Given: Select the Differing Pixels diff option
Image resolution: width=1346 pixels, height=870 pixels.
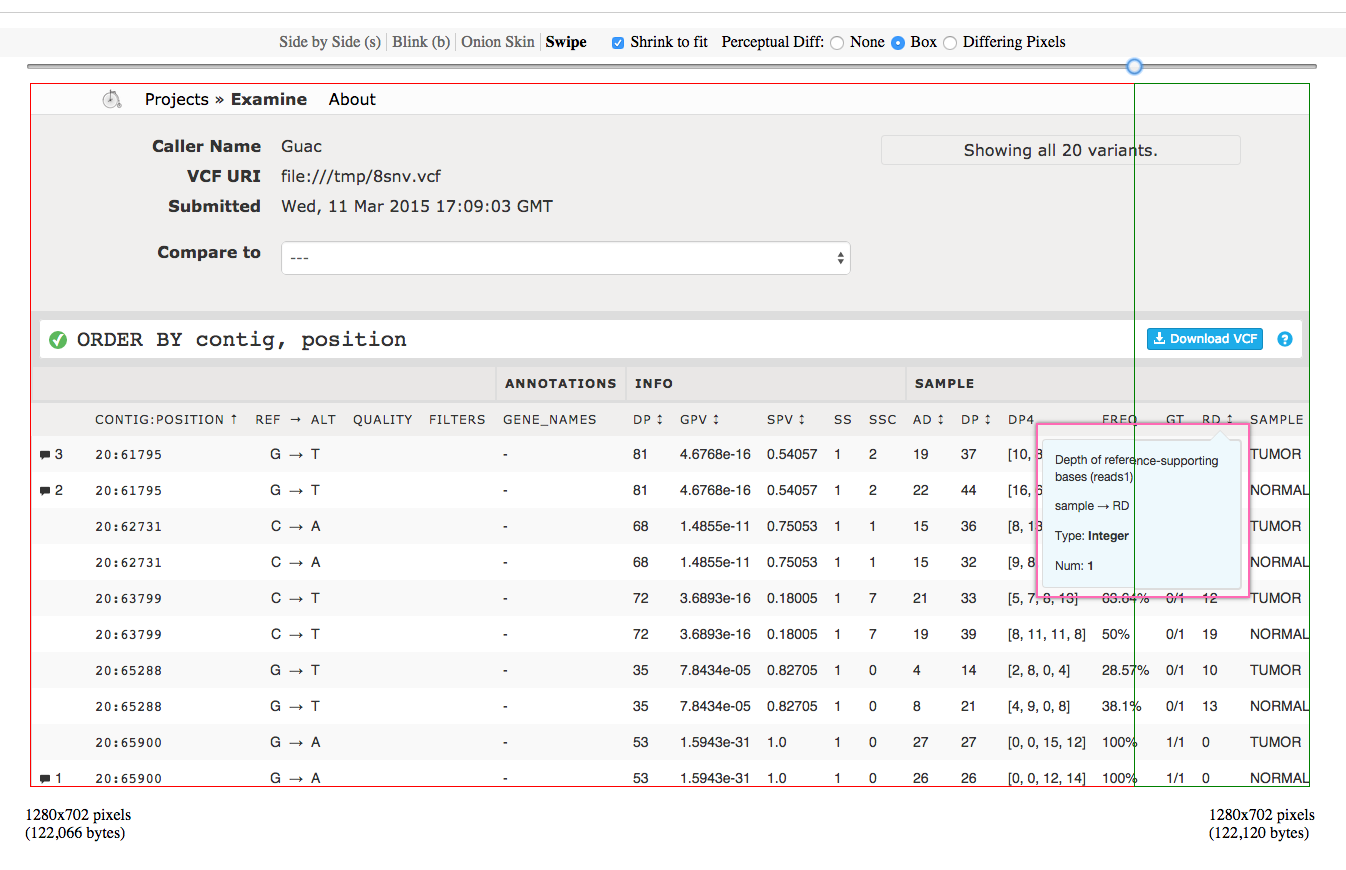Looking at the screenshot, I should coord(950,43).
